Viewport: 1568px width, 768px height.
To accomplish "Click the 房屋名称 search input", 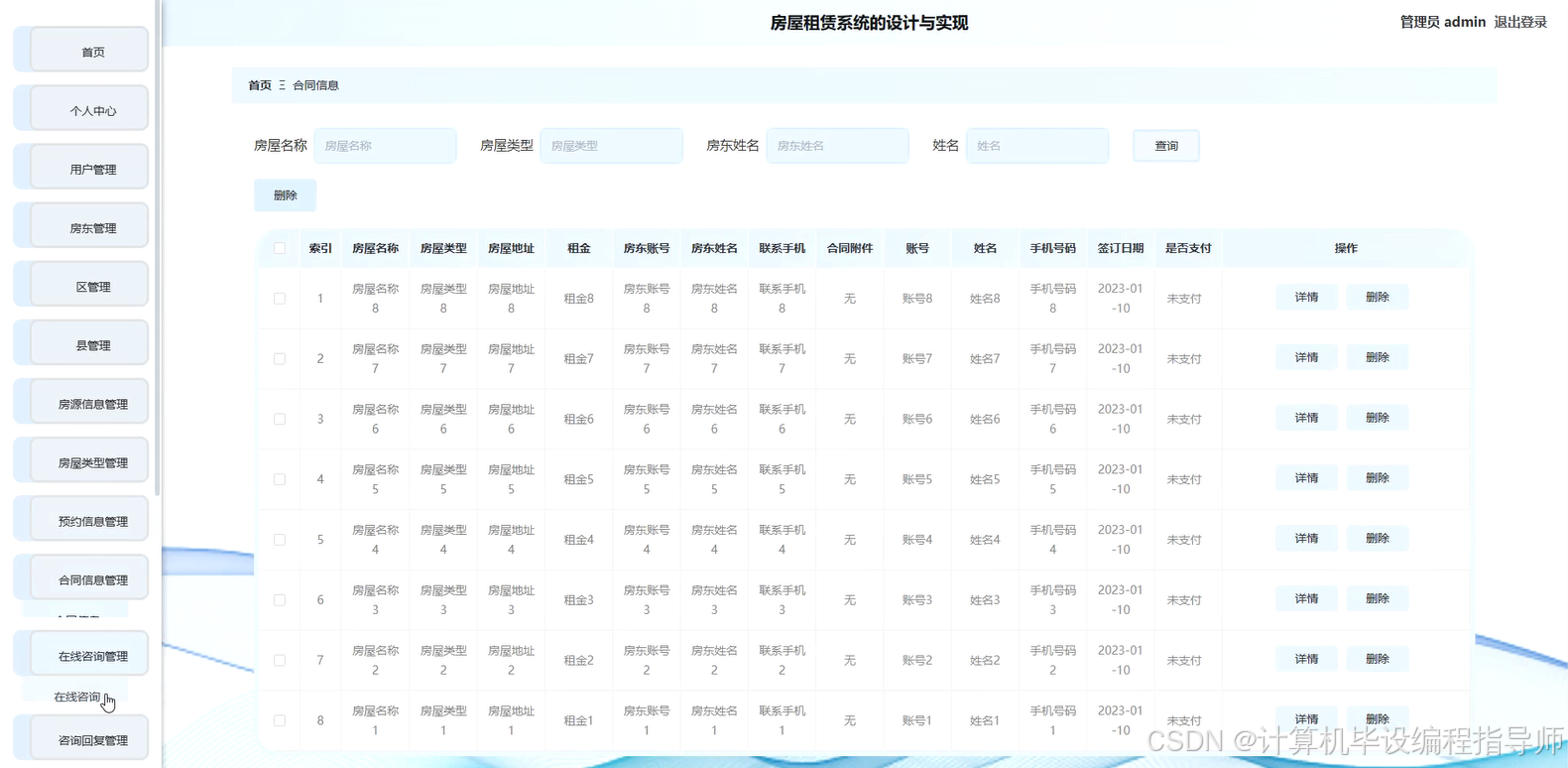I will click(x=385, y=145).
